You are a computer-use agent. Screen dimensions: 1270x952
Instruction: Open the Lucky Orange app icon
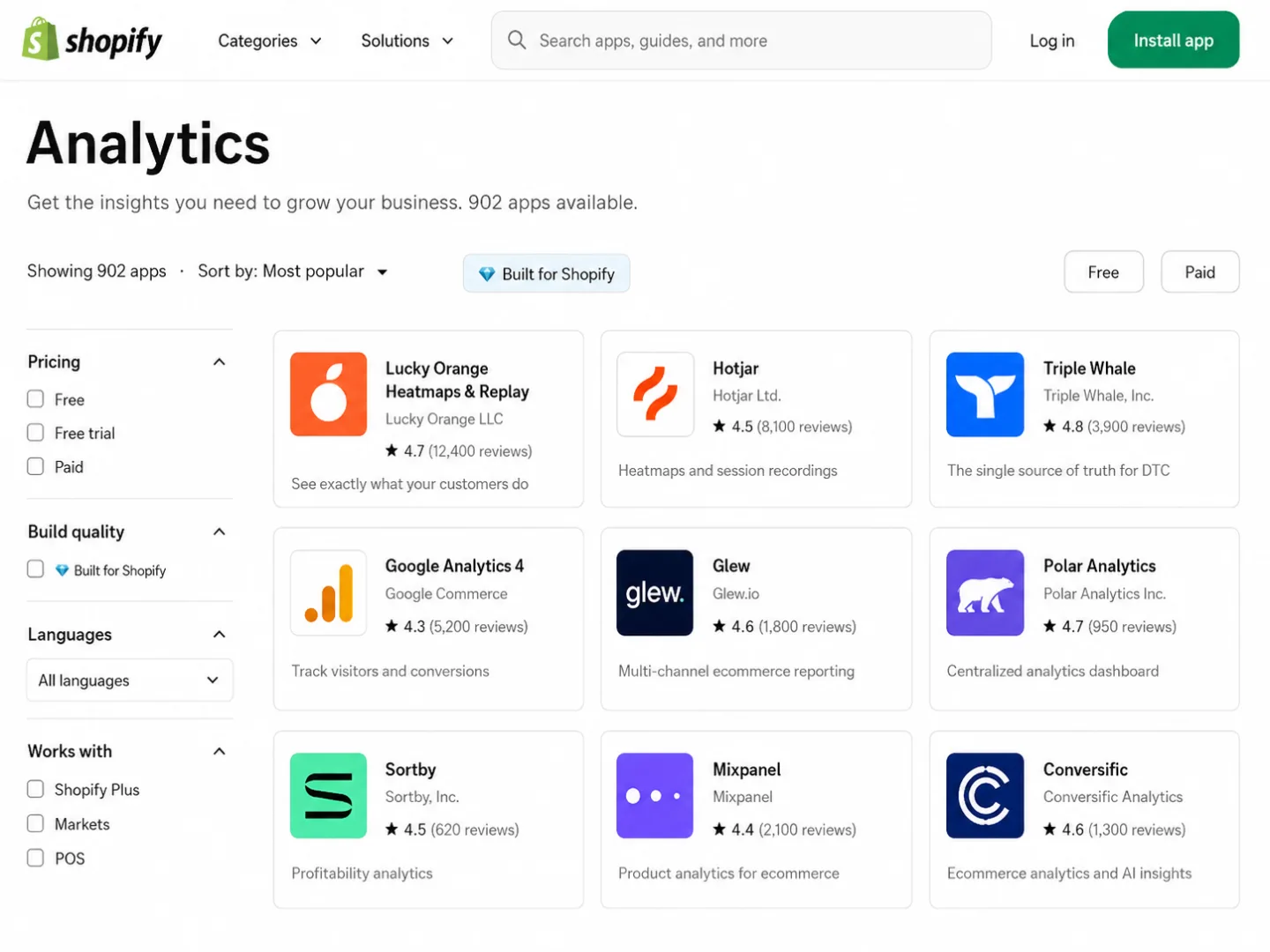(328, 394)
